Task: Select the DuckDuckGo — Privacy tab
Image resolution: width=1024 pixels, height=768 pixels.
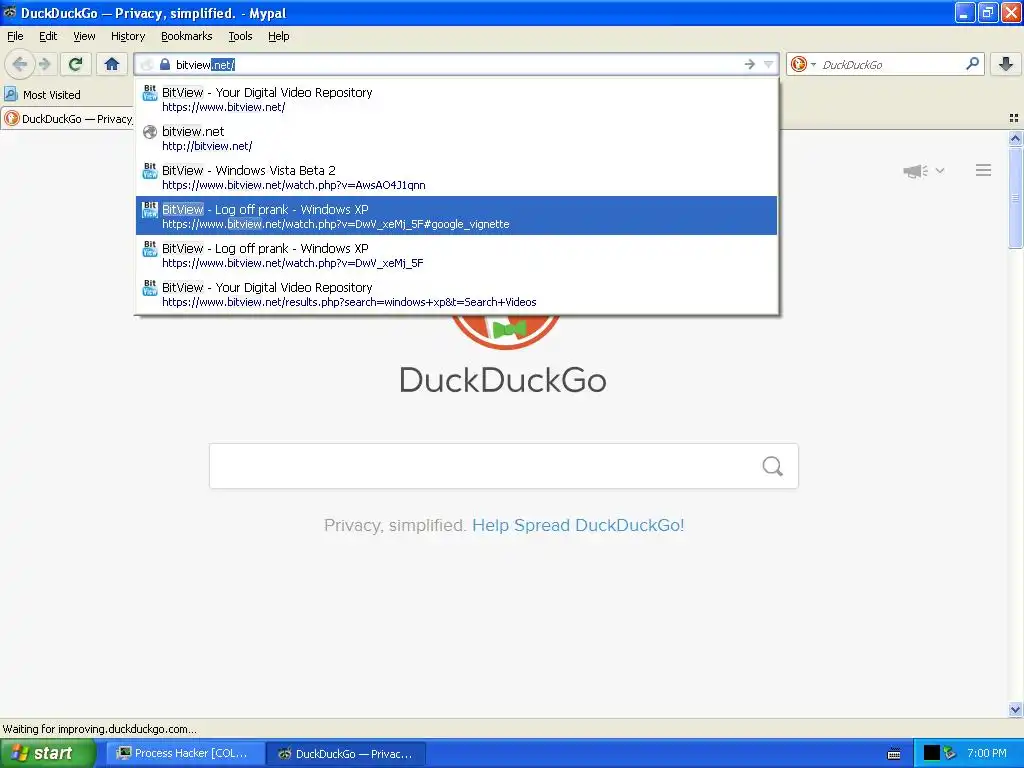Action: (68, 119)
